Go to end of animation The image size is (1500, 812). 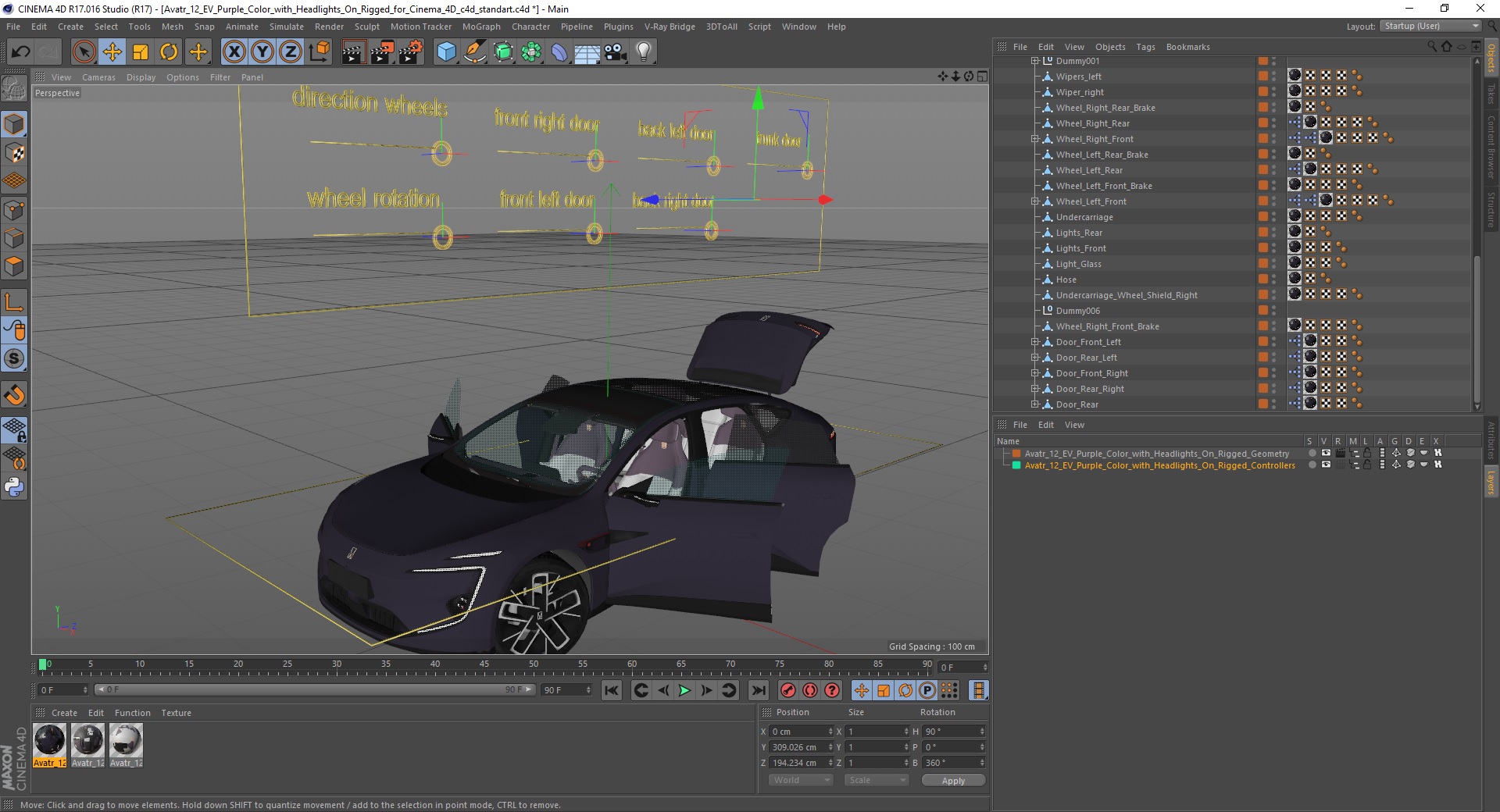(758, 690)
